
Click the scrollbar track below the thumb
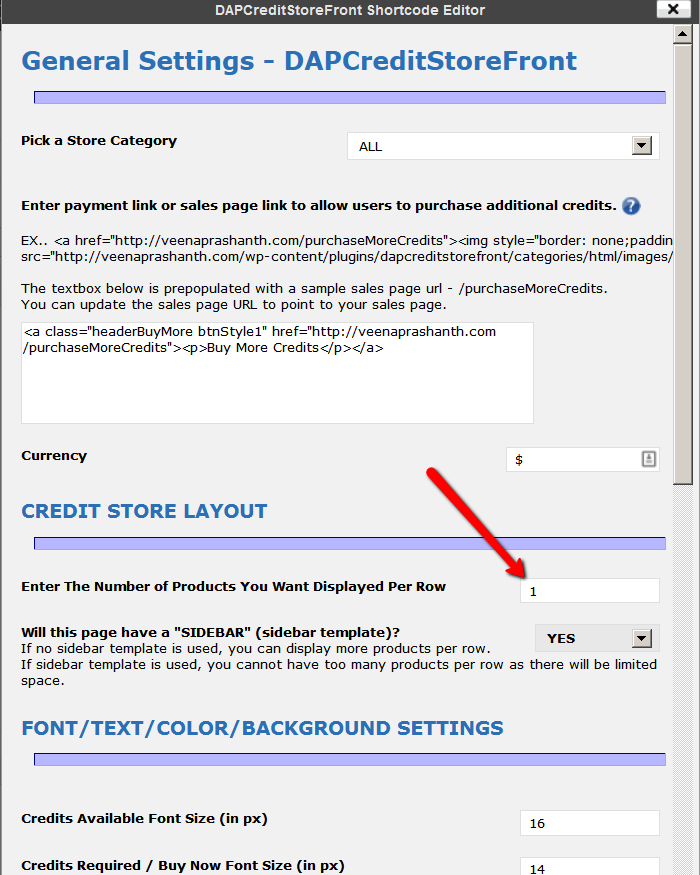pos(683,680)
